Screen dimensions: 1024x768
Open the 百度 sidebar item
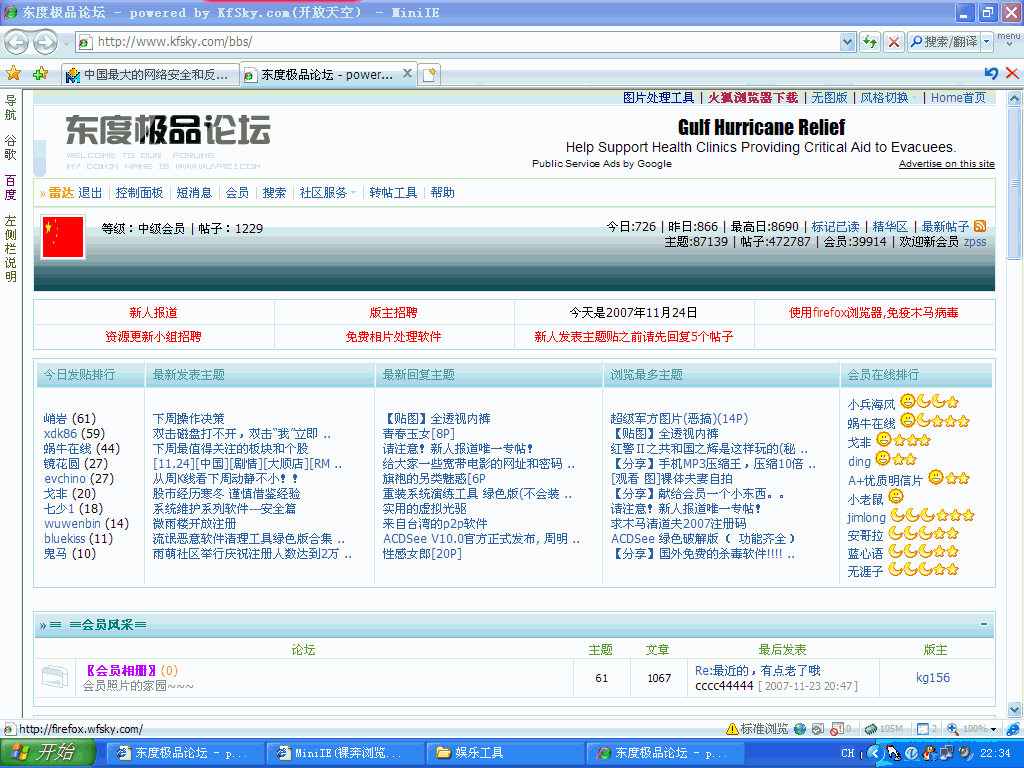pos(10,187)
